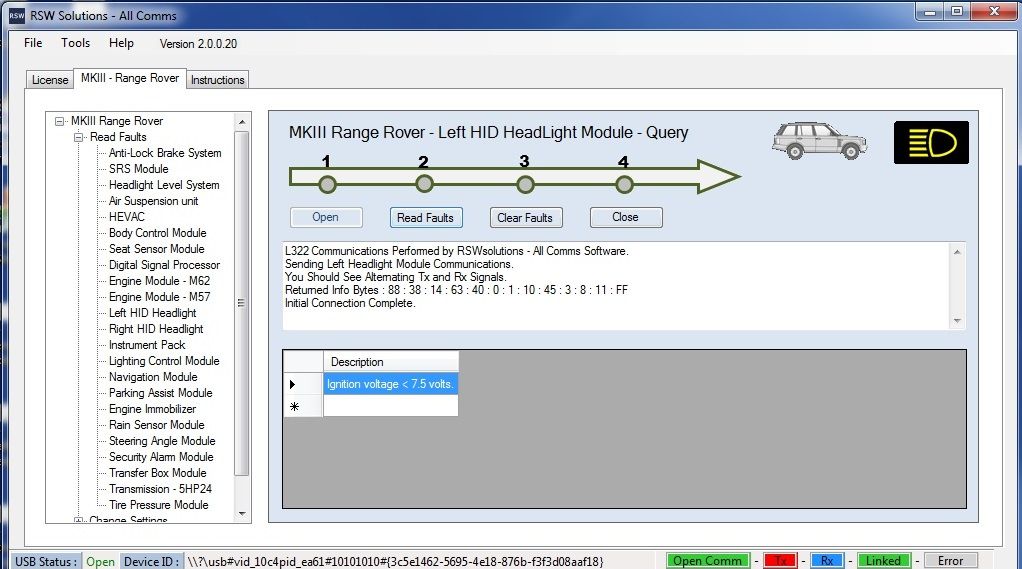Select Transmission - 5HP24 in tree
Screen dimensions: 1022x569
tap(160, 489)
